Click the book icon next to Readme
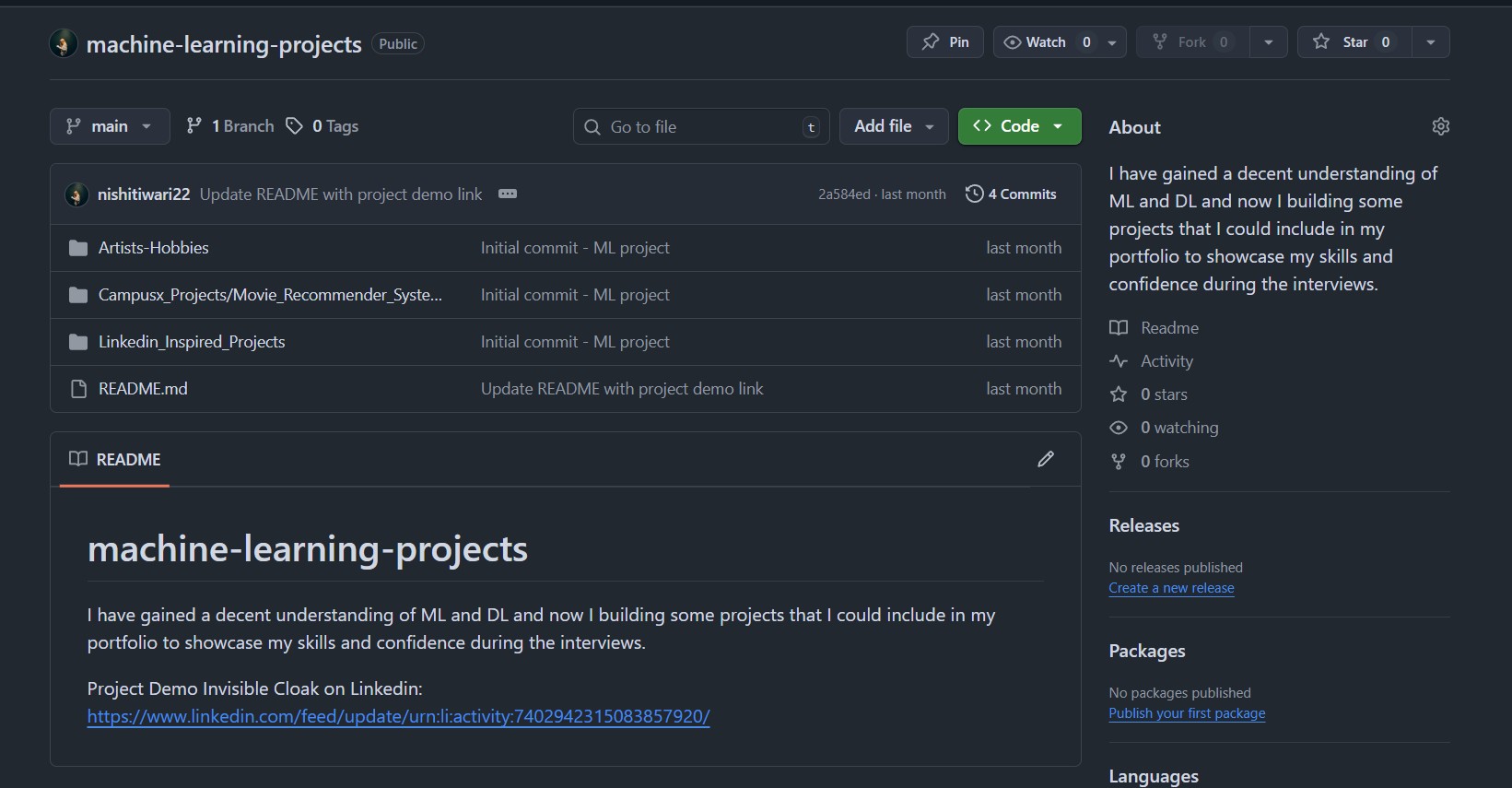This screenshot has height=788, width=1512. coord(1119,328)
